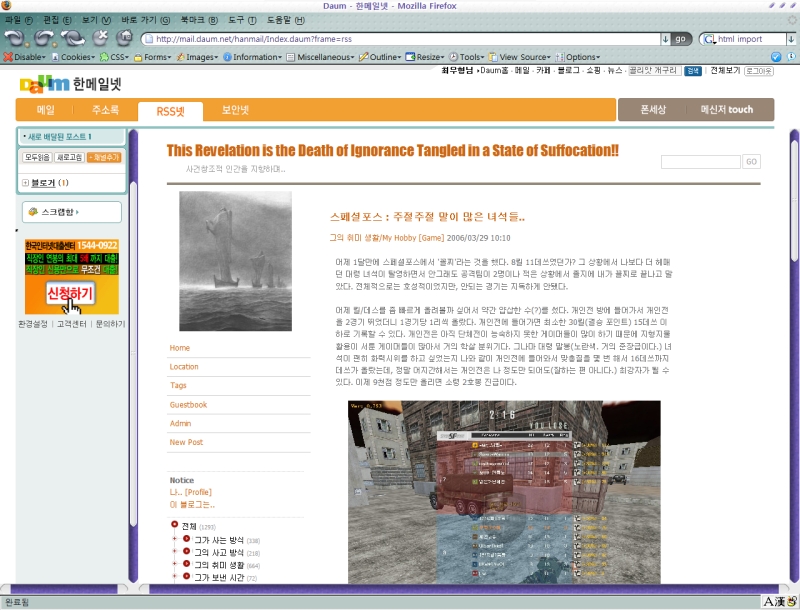Image resolution: width=800 pixels, height=610 pixels.
Task: Switch to the 보안넷 tab
Action: tap(235, 110)
